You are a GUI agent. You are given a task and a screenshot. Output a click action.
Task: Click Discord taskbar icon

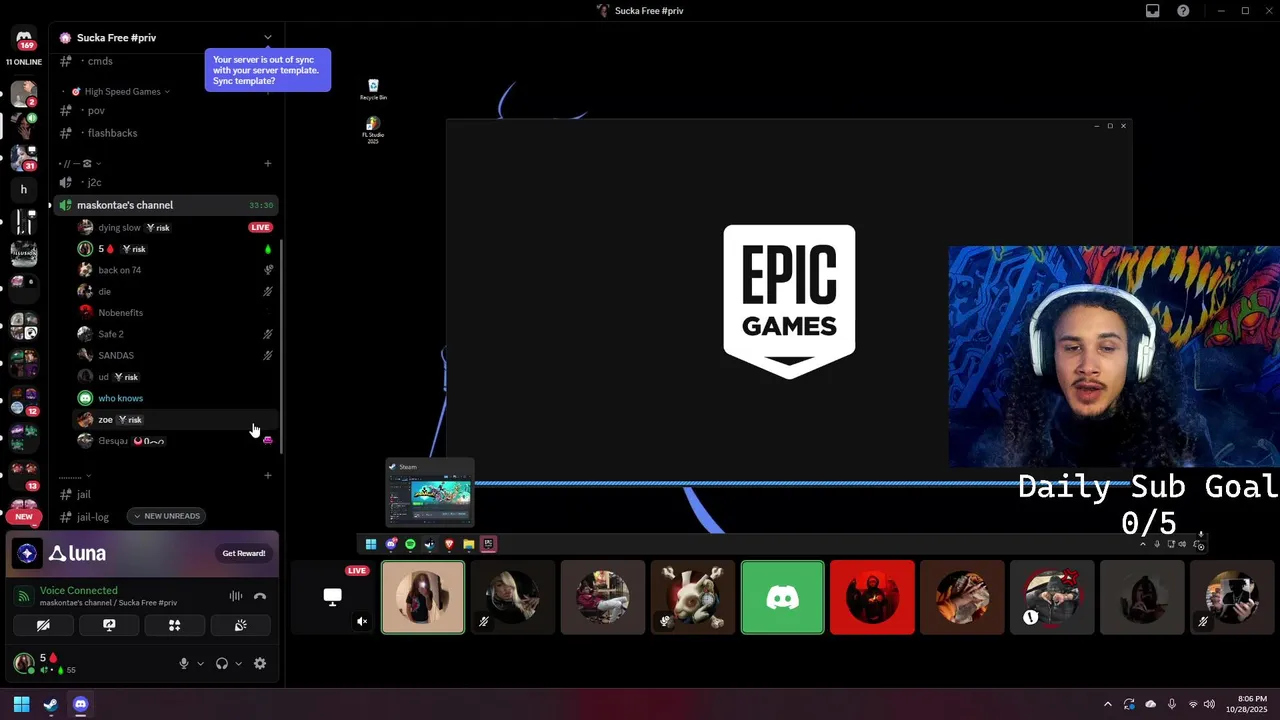(80, 704)
